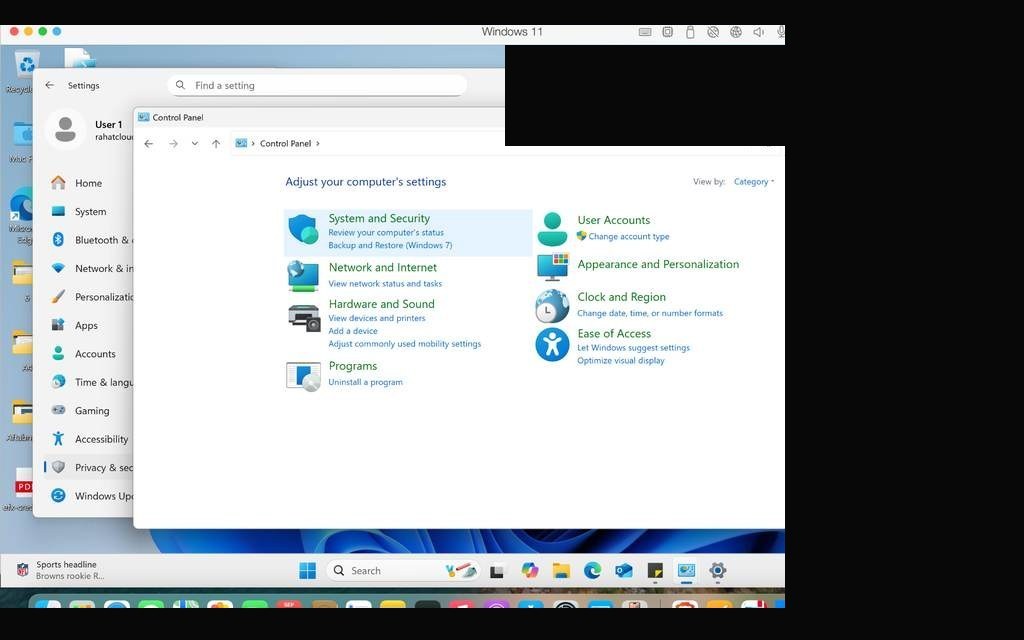Expand chevron before Control Panel in address bar
1024x640 pixels.
[253, 144]
